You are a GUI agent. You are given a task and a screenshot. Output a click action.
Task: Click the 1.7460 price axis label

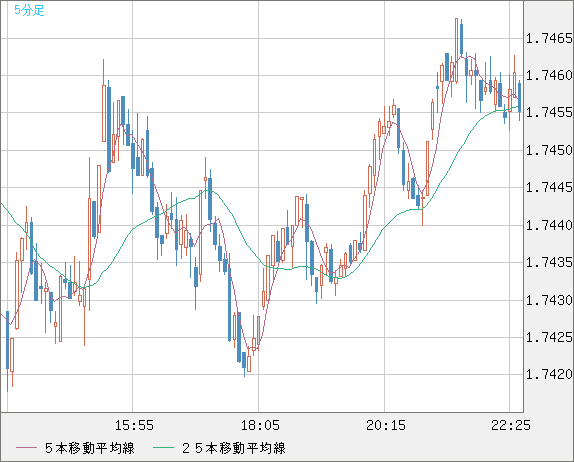(549, 75)
